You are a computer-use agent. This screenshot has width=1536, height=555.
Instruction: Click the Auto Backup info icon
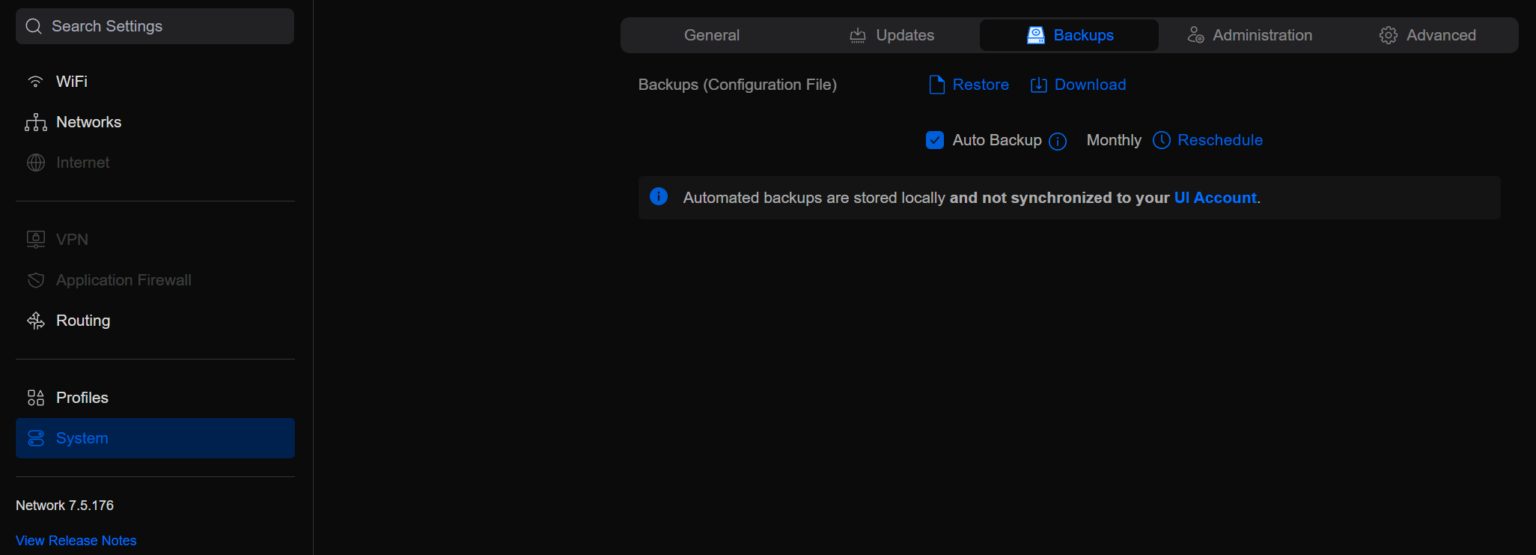tap(1058, 141)
